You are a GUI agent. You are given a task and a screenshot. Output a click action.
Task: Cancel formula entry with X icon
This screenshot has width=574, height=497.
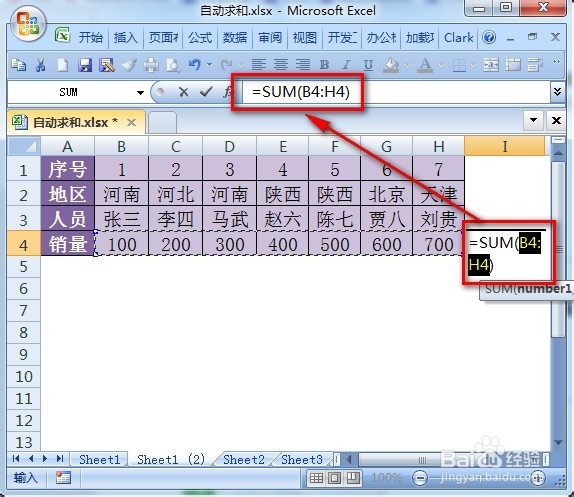tap(183, 92)
